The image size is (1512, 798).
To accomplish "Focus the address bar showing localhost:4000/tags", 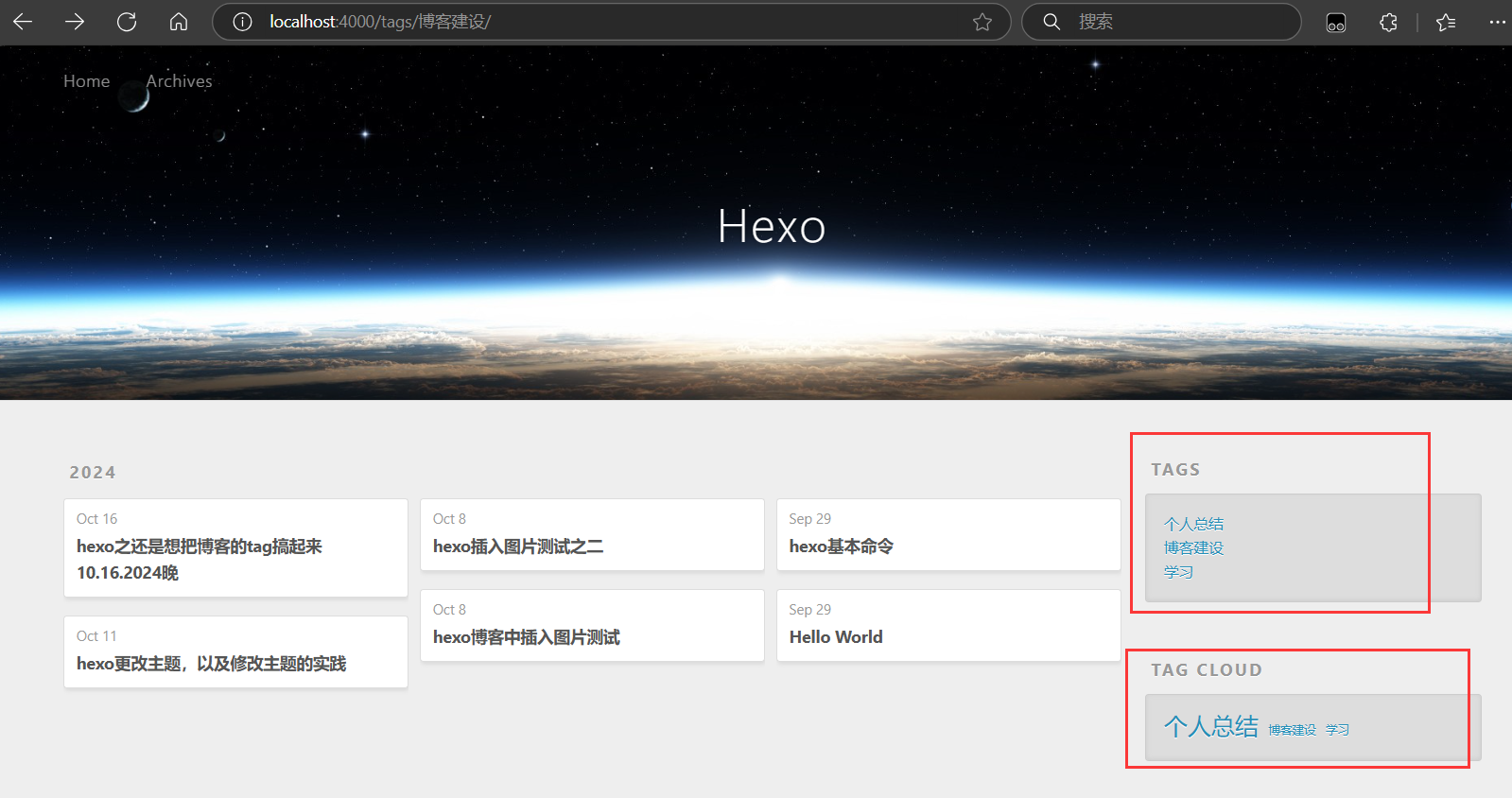I will [611, 22].
